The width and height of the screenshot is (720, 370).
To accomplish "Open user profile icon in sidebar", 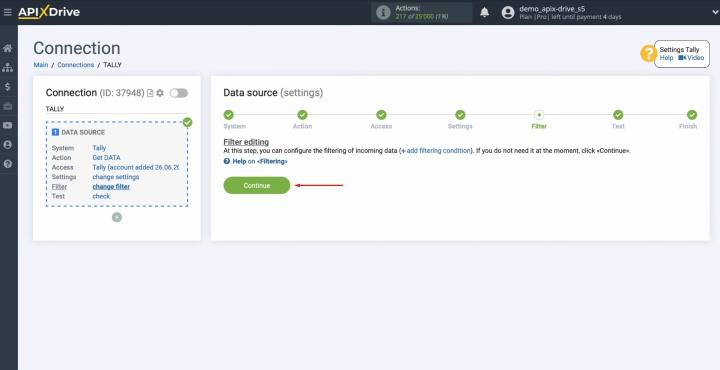I will (7, 145).
